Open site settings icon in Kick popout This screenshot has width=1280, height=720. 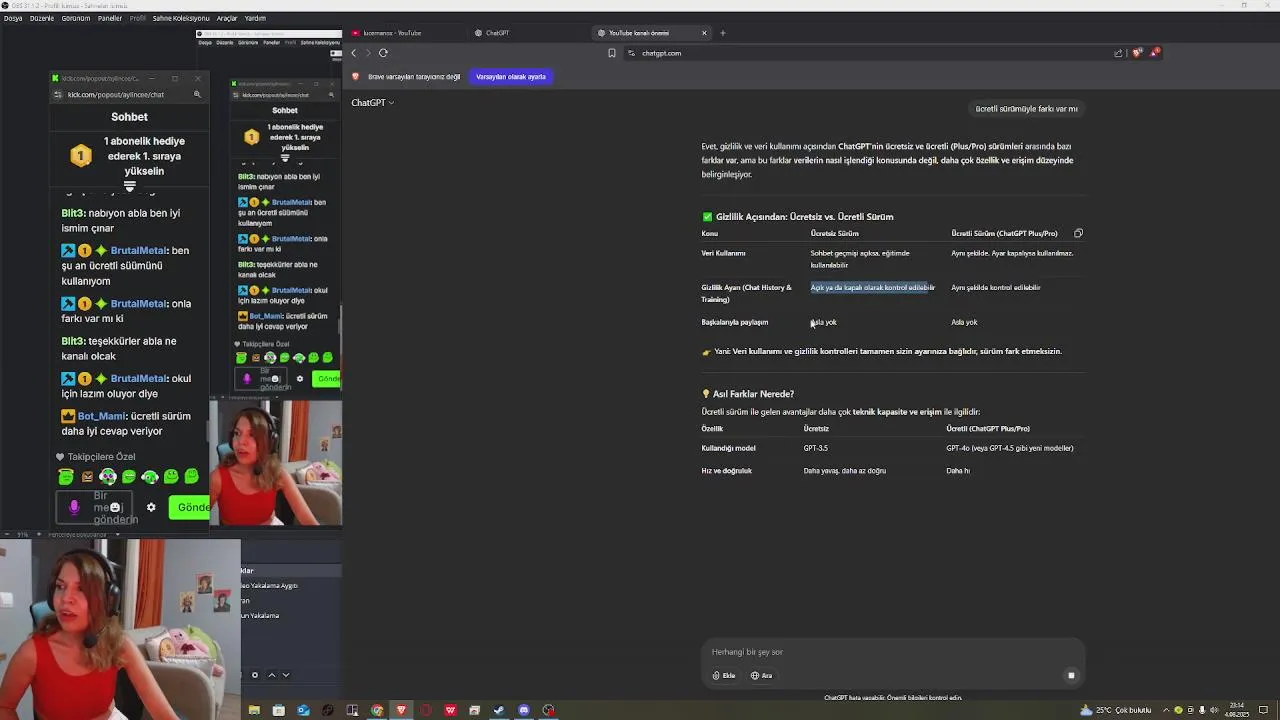click(58, 94)
